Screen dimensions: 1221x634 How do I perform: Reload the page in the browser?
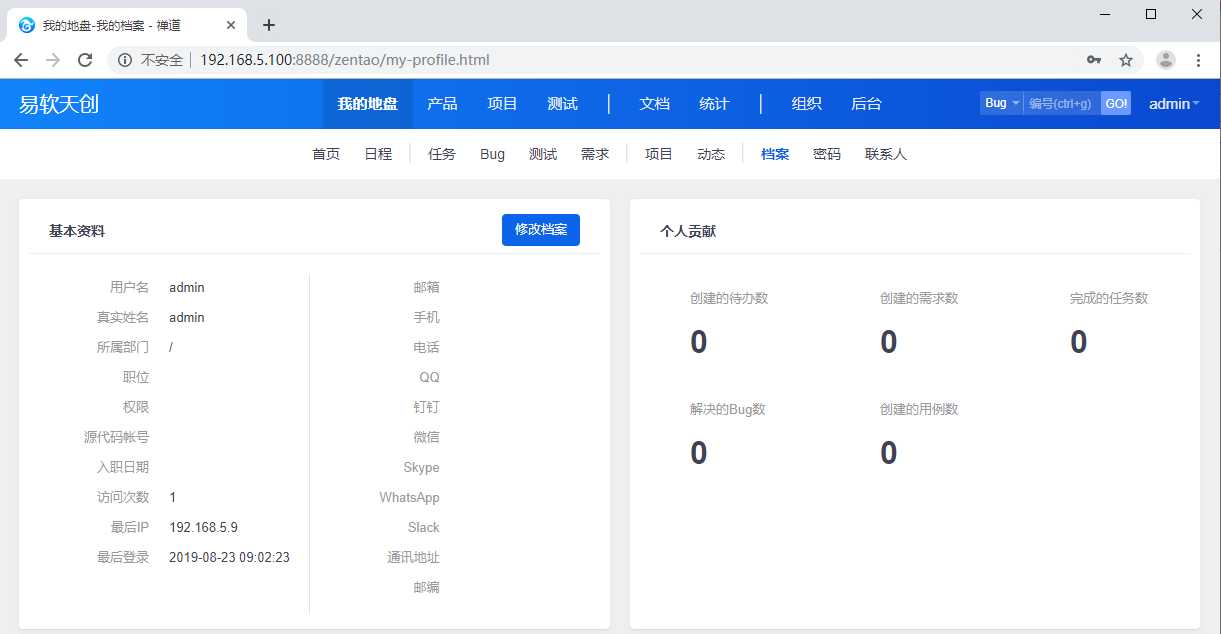[x=83, y=59]
